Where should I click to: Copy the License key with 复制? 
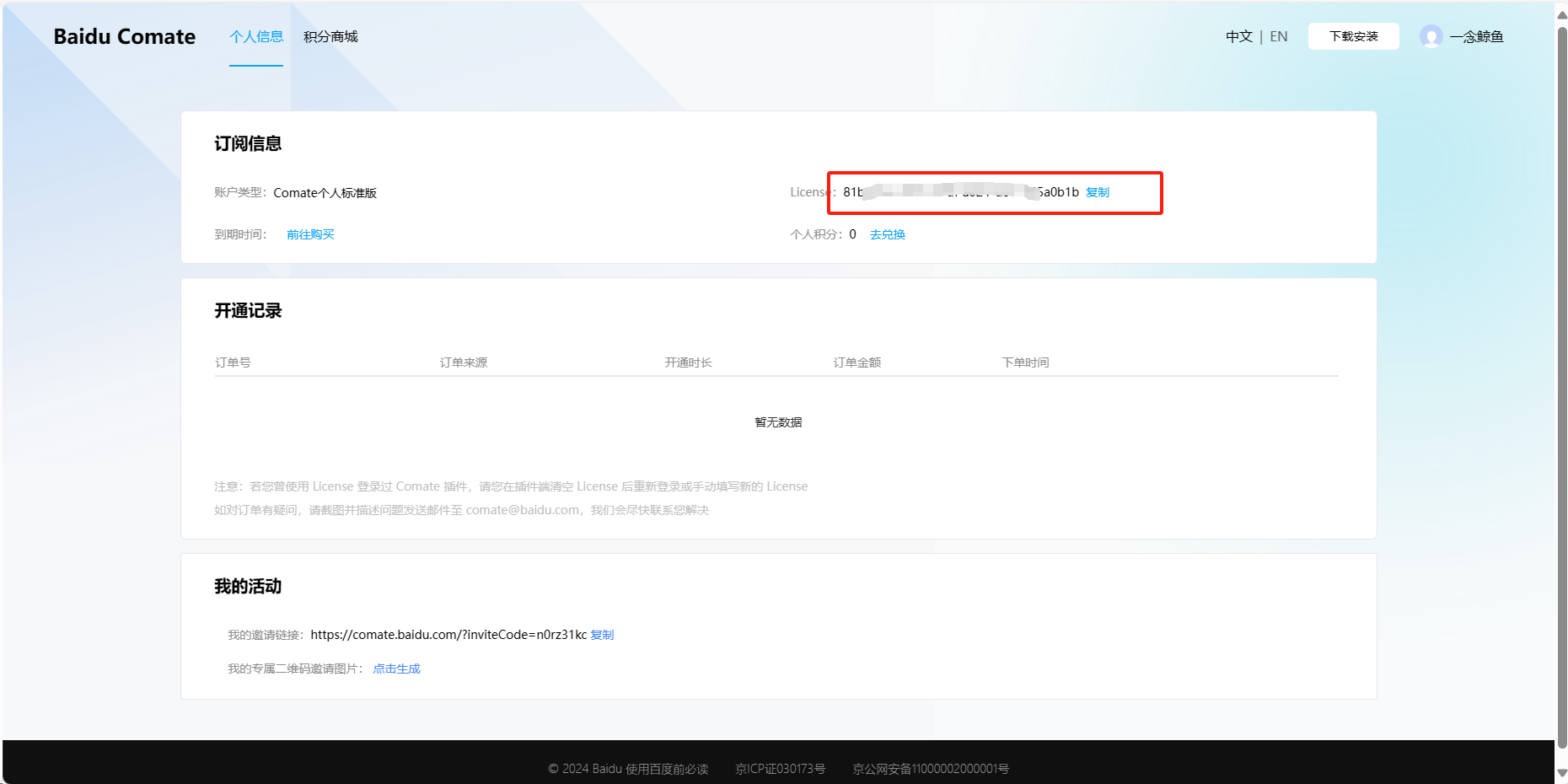point(1097,192)
